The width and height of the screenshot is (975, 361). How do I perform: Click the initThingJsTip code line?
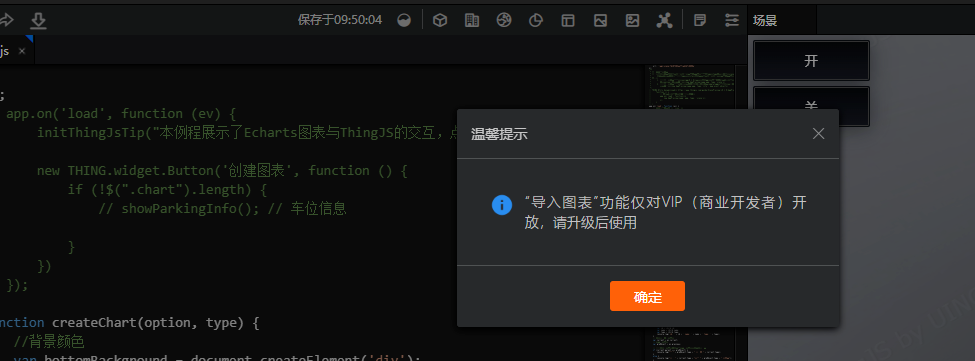pos(247,132)
